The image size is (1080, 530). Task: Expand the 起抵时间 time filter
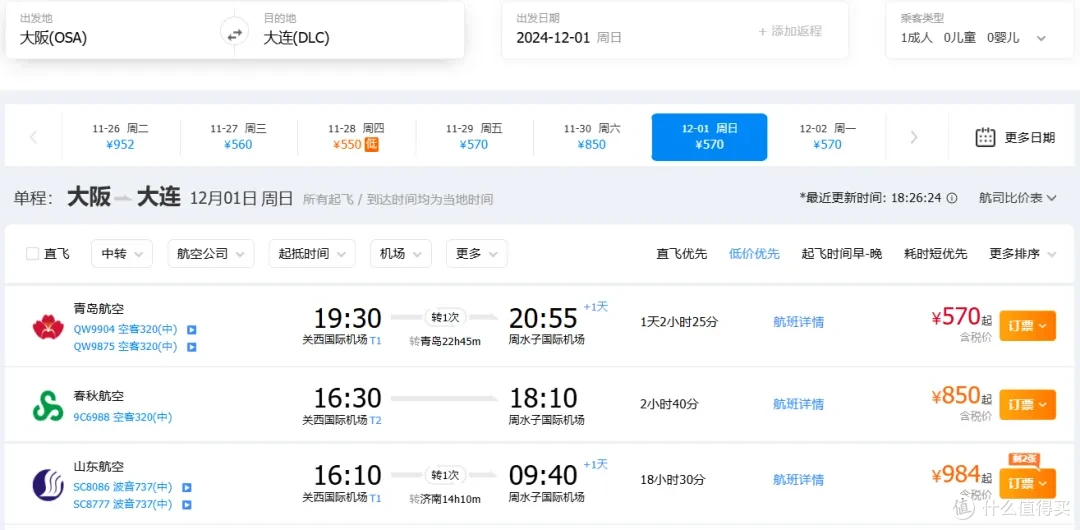click(312, 254)
